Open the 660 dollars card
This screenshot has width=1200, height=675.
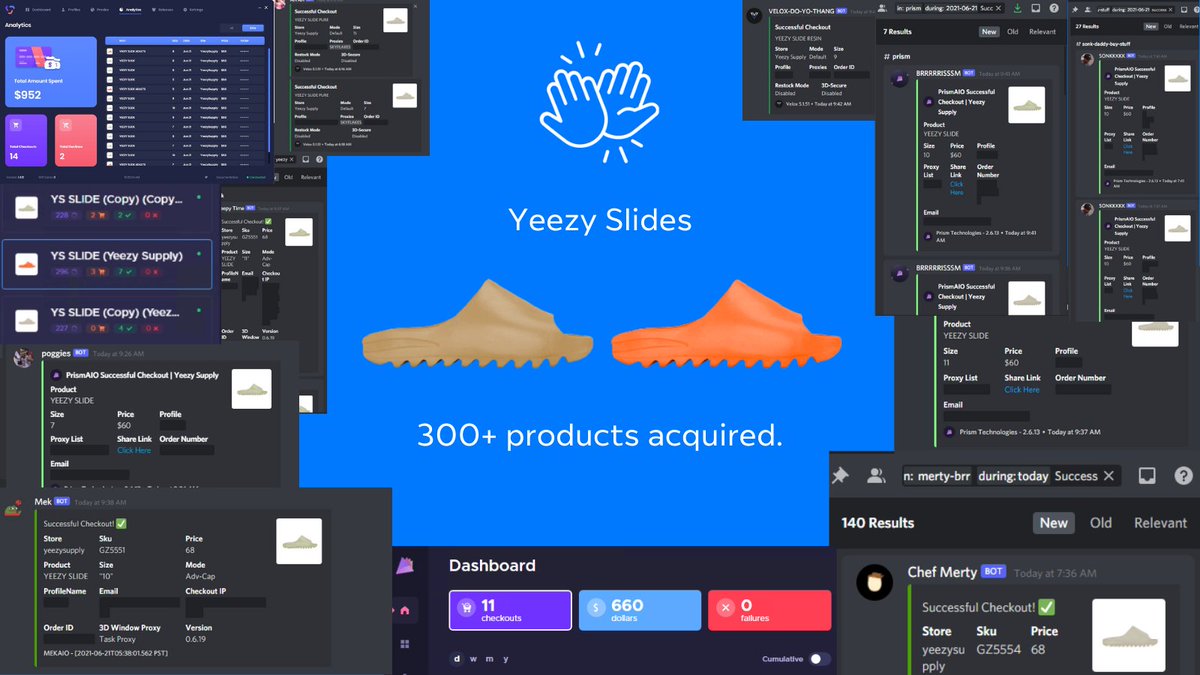(639, 611)
